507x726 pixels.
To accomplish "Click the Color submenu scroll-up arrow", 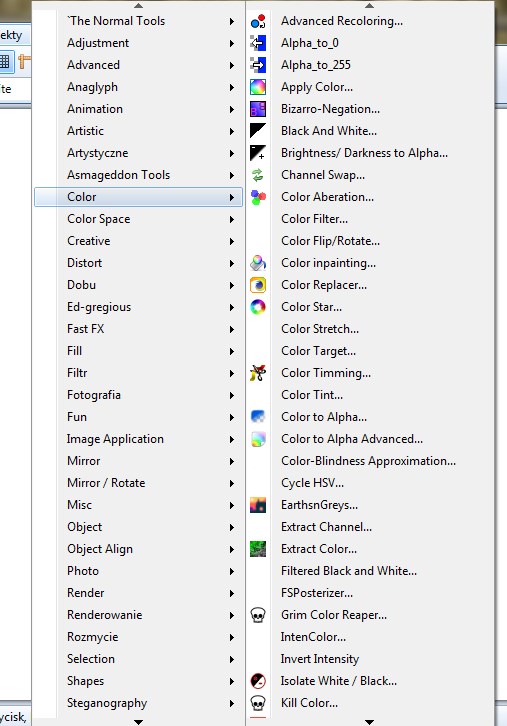I will tap(369, 6).
